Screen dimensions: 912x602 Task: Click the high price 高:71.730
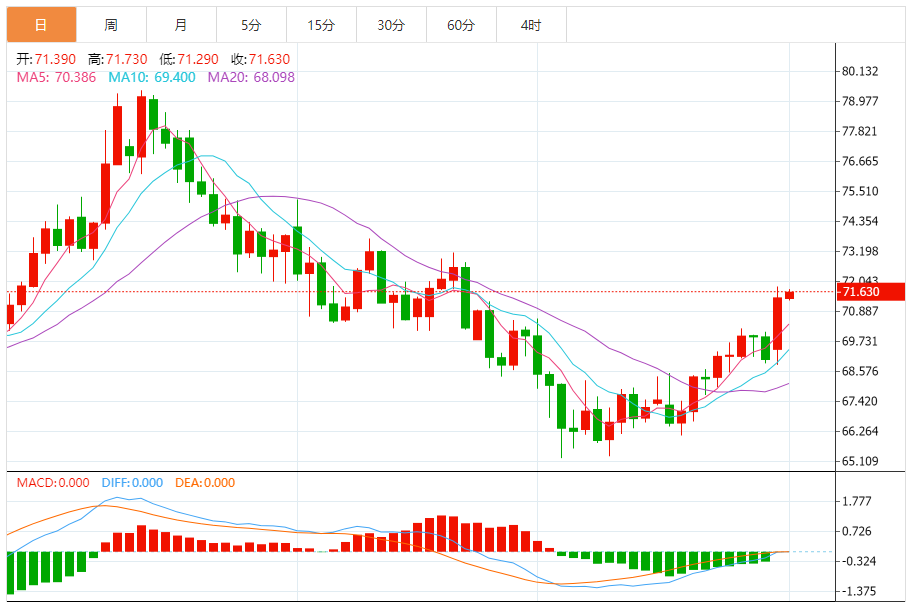(117, 59)
